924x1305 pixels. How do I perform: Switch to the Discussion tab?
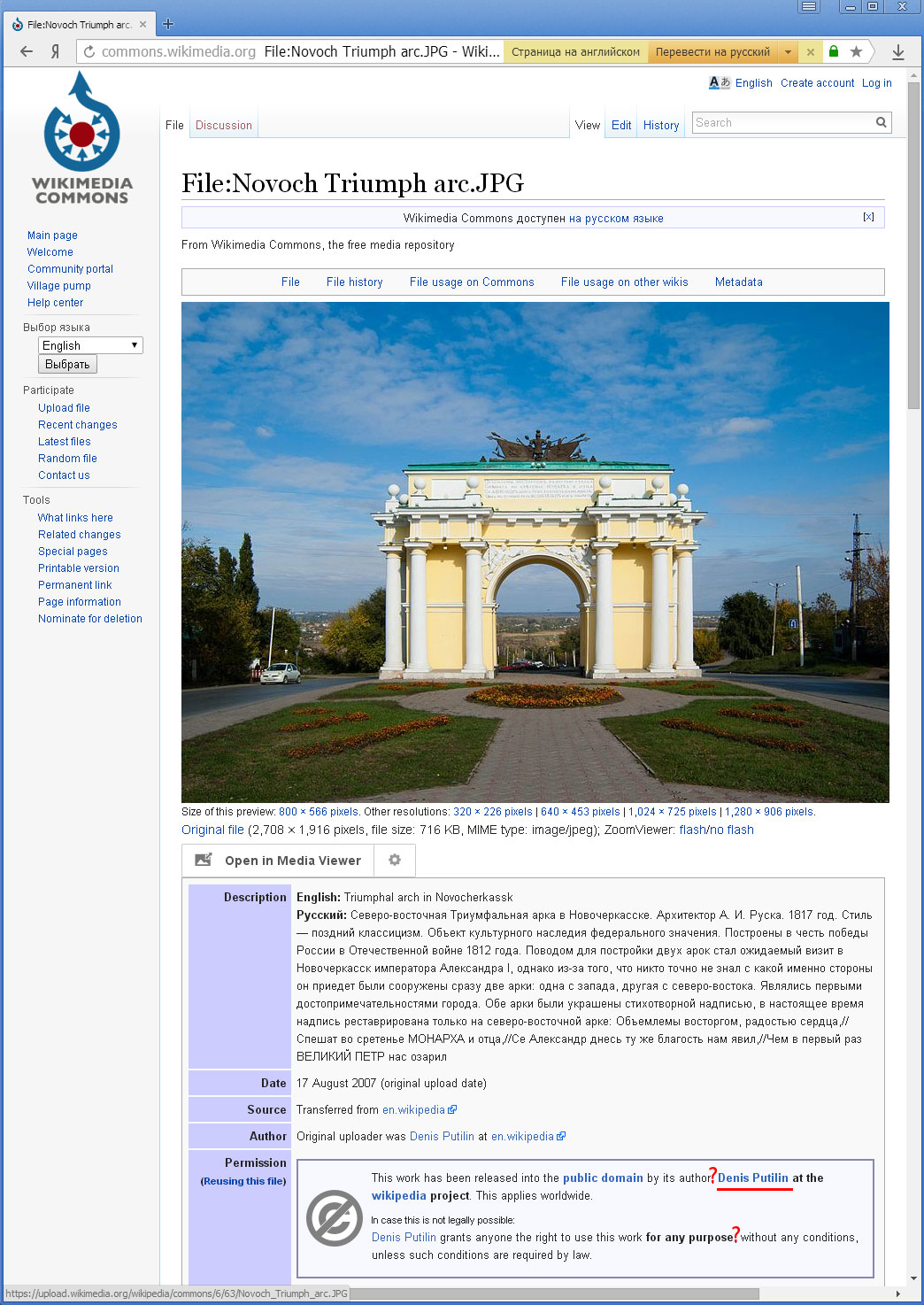click(224, 125)
